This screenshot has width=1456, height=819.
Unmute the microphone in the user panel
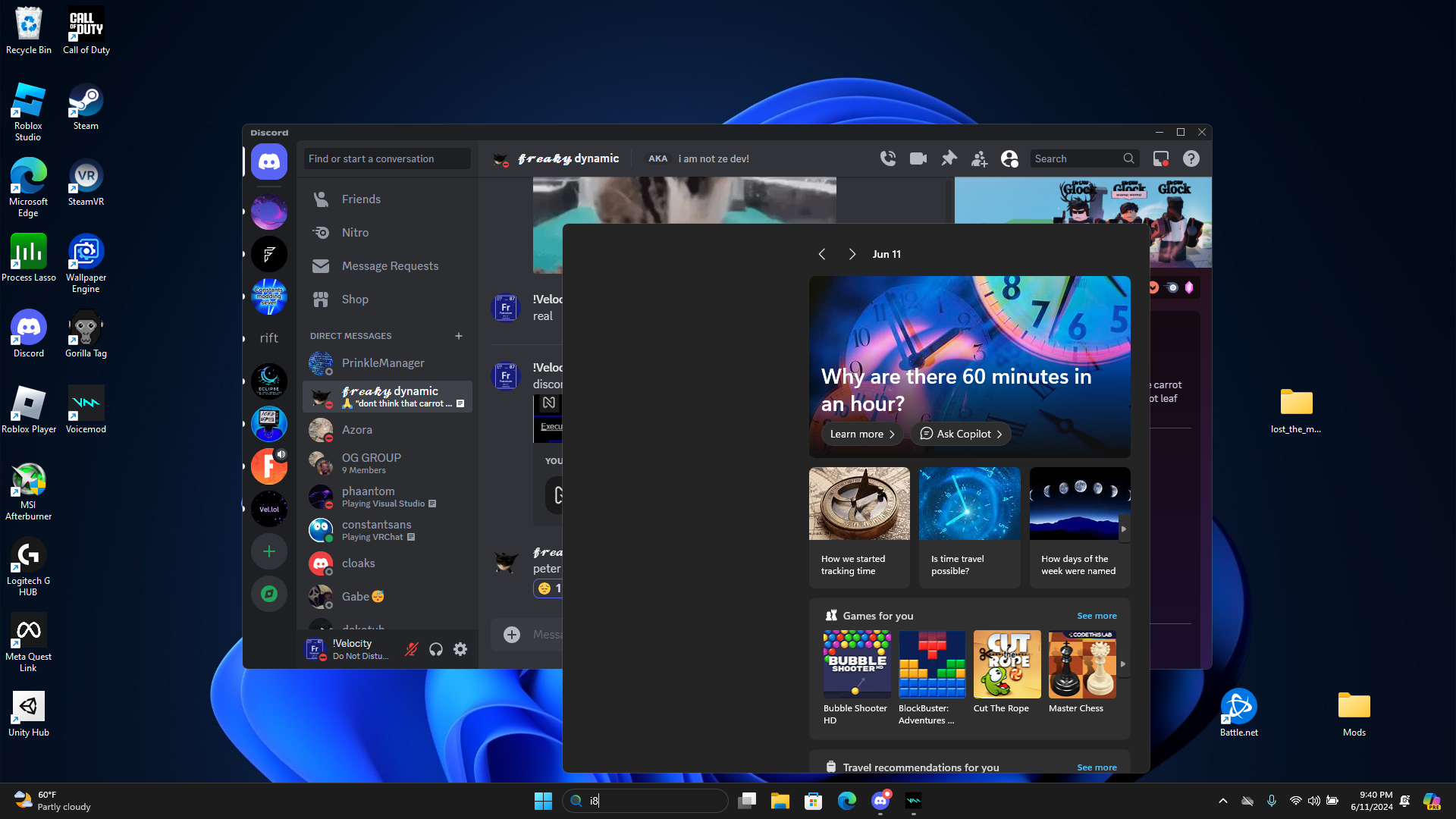[x=412, y=649]
